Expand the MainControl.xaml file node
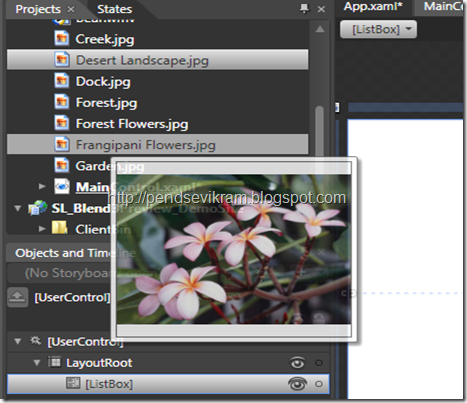The image size is (467, 403). [x=42, y=186]
